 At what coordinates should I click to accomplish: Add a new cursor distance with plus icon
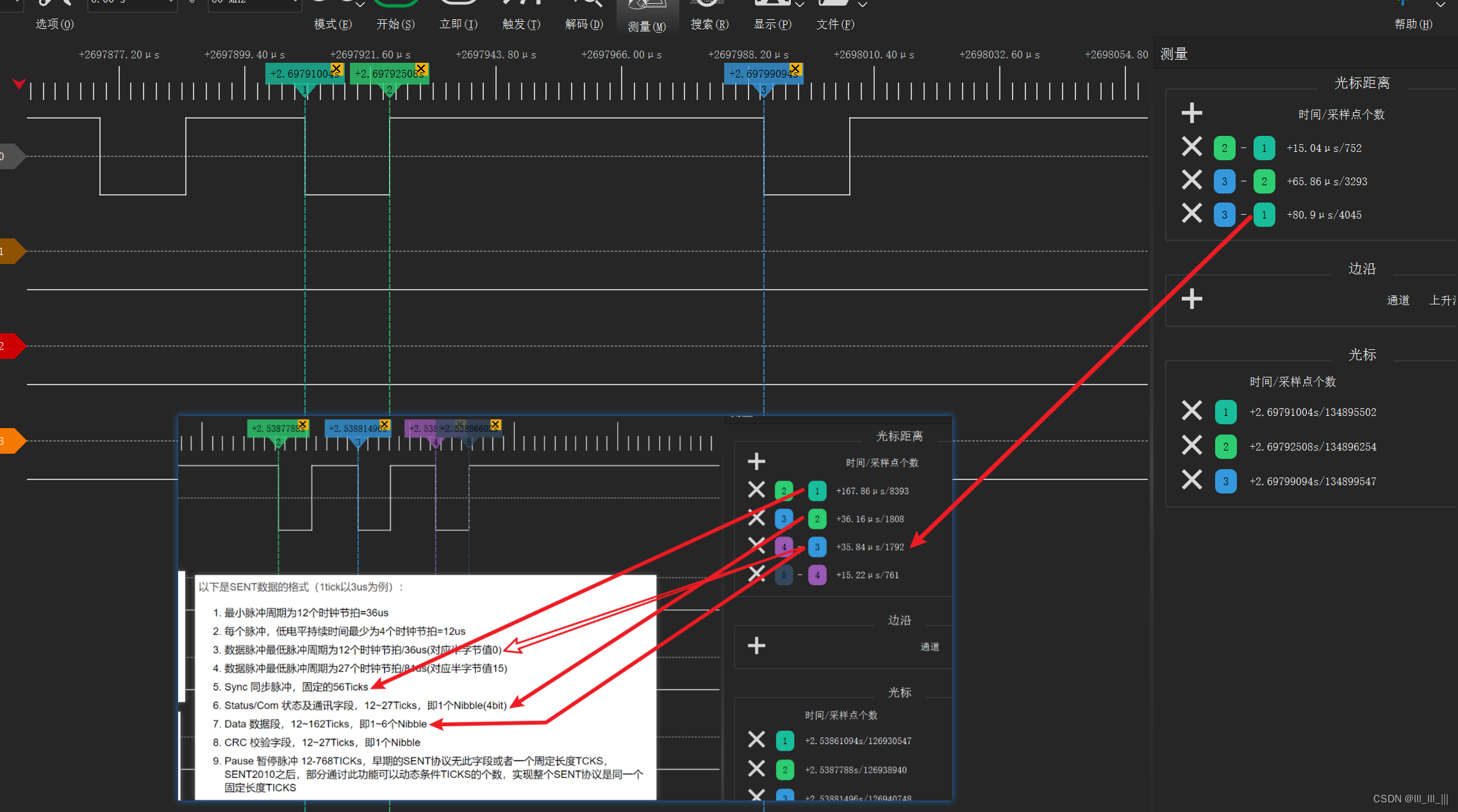(1191, 113)
